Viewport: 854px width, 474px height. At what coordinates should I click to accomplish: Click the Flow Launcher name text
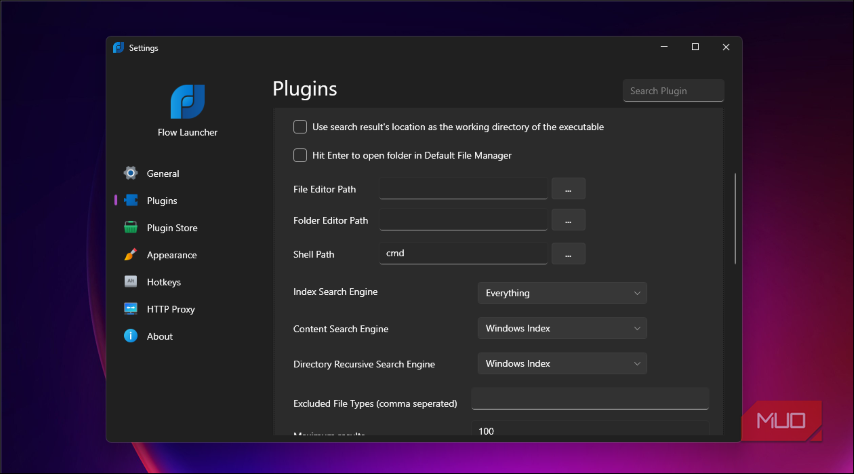point(187,132)
